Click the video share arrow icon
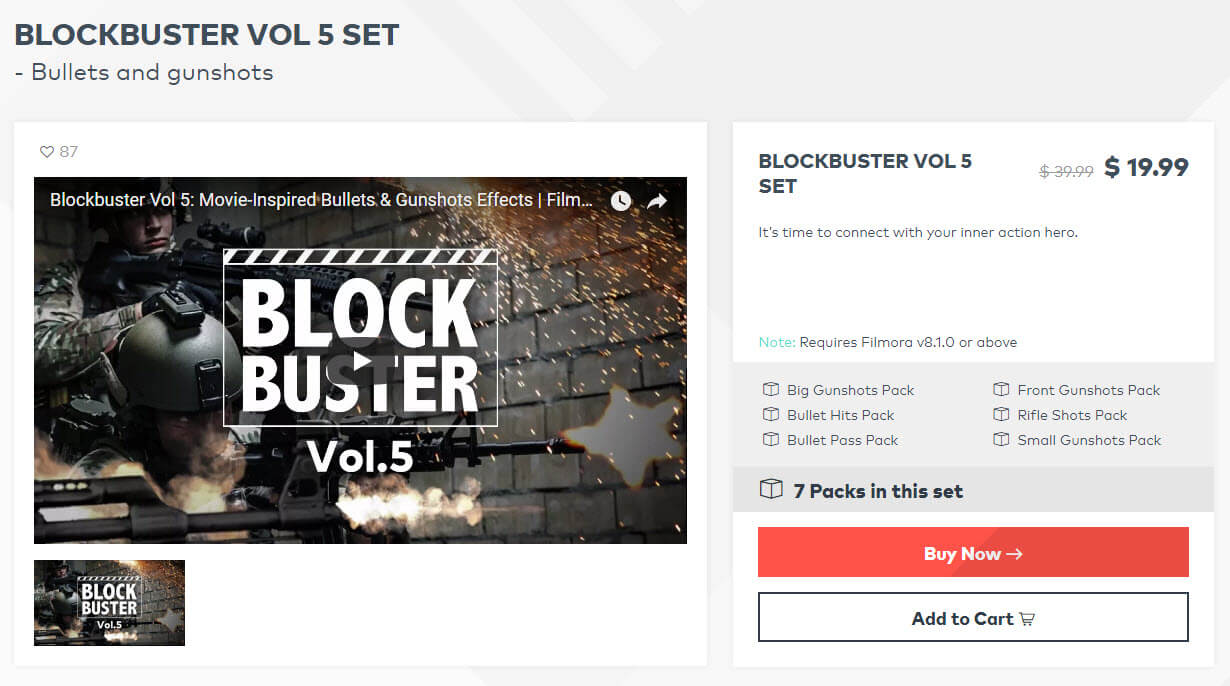Screen dimensions: 1230x686 click(x=657, y=201)
